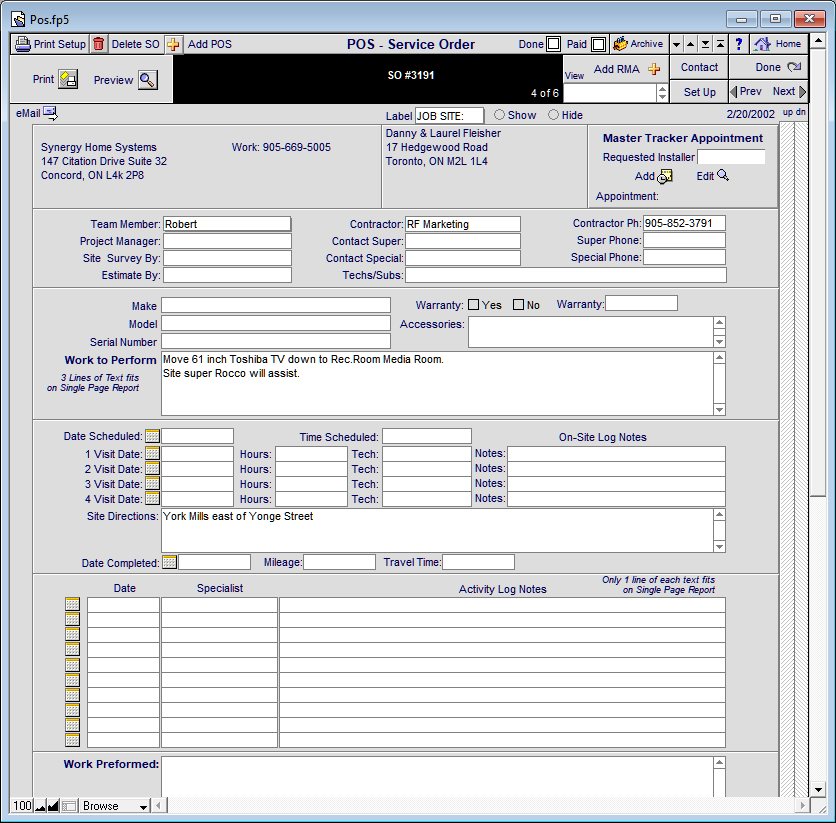
Task: Open the toolbar dropdown arrow beside Archive
Action: coord(676,44)
